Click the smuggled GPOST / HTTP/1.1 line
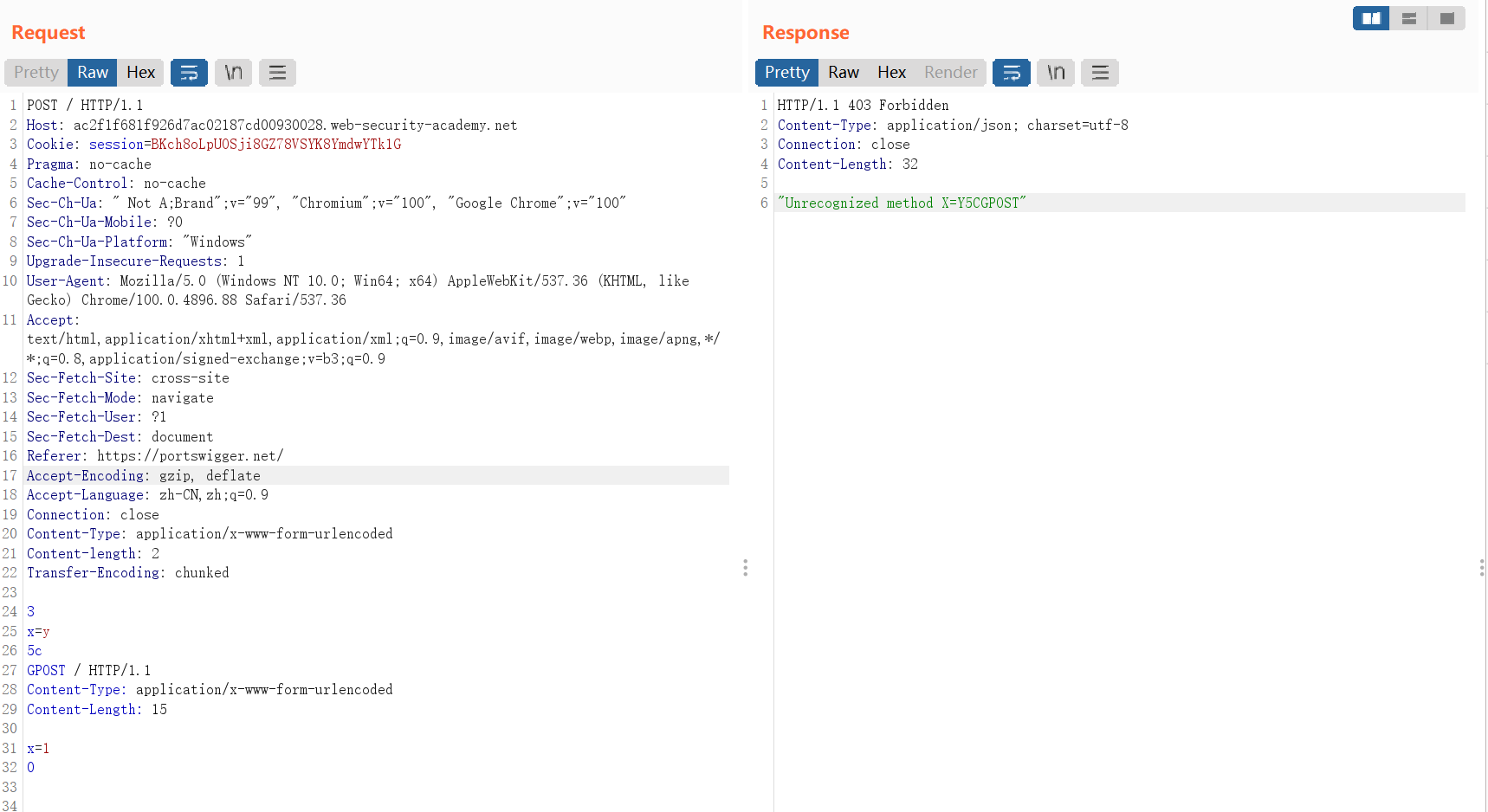The image size is (1488, 812). click(x=88, y=671)
